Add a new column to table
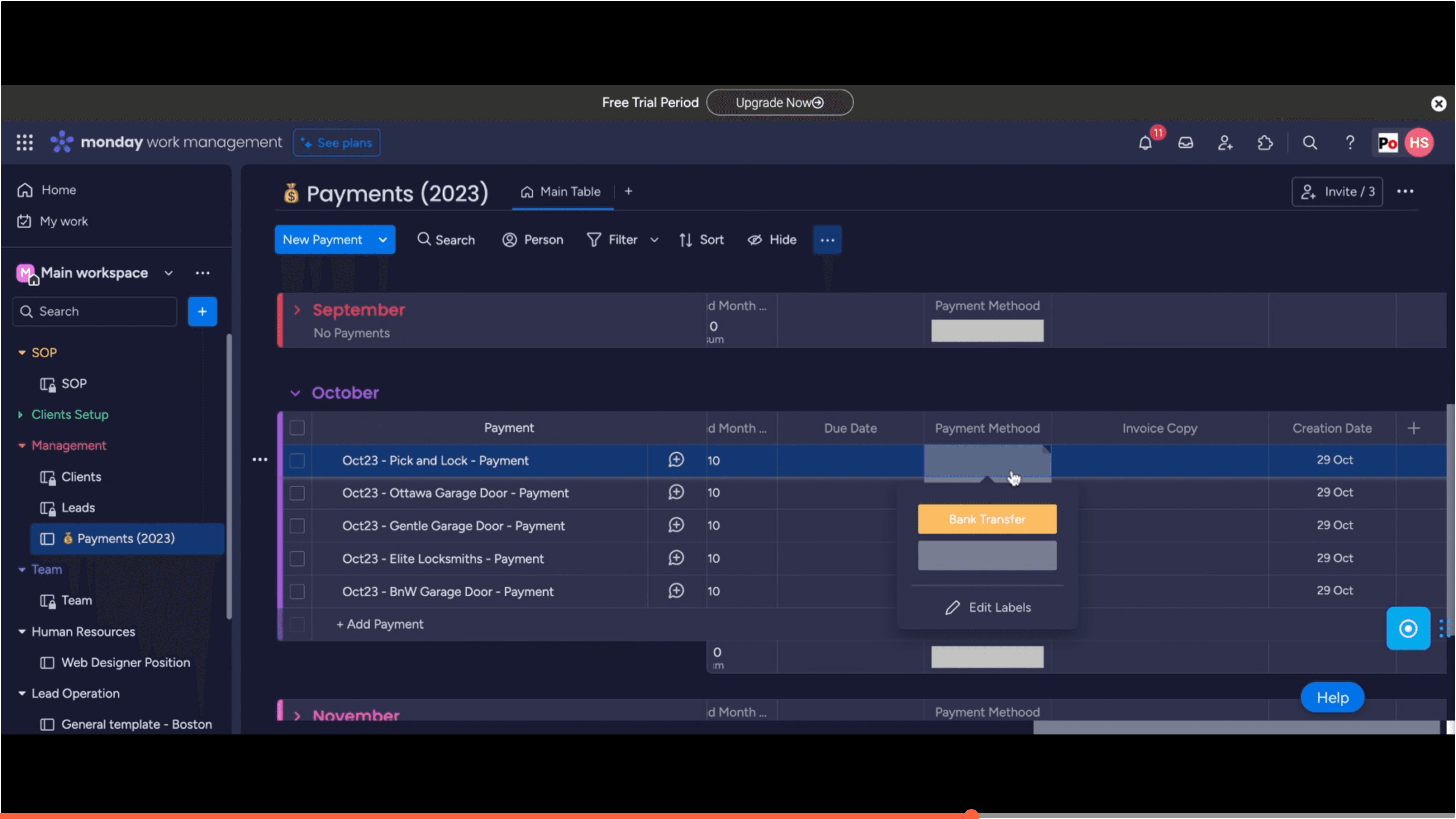The width and height of the screenshot is (1456, 819). point(1413,428)
